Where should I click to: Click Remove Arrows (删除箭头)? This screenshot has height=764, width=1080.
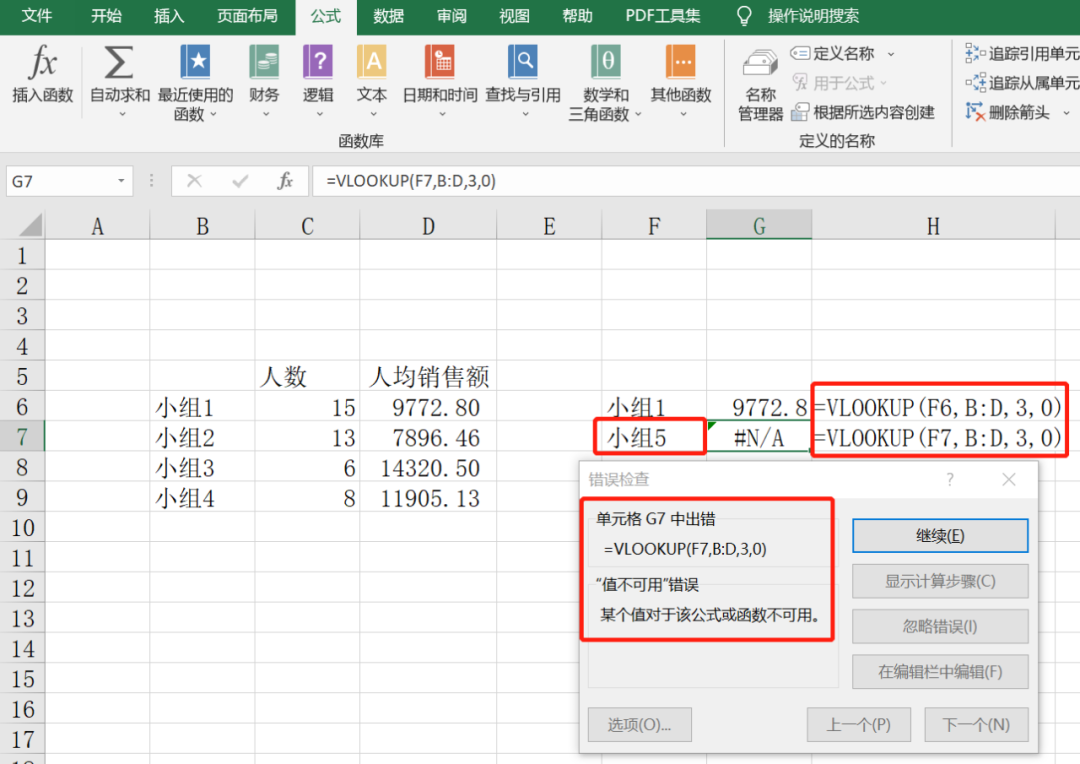[x=1008, y=112]
